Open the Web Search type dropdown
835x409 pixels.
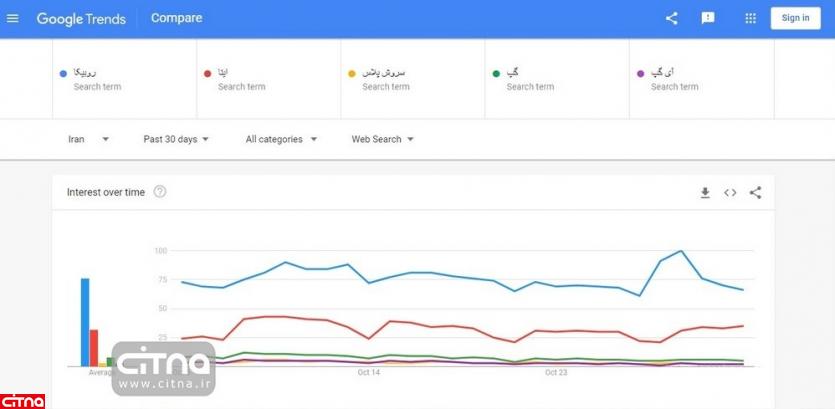382,139
